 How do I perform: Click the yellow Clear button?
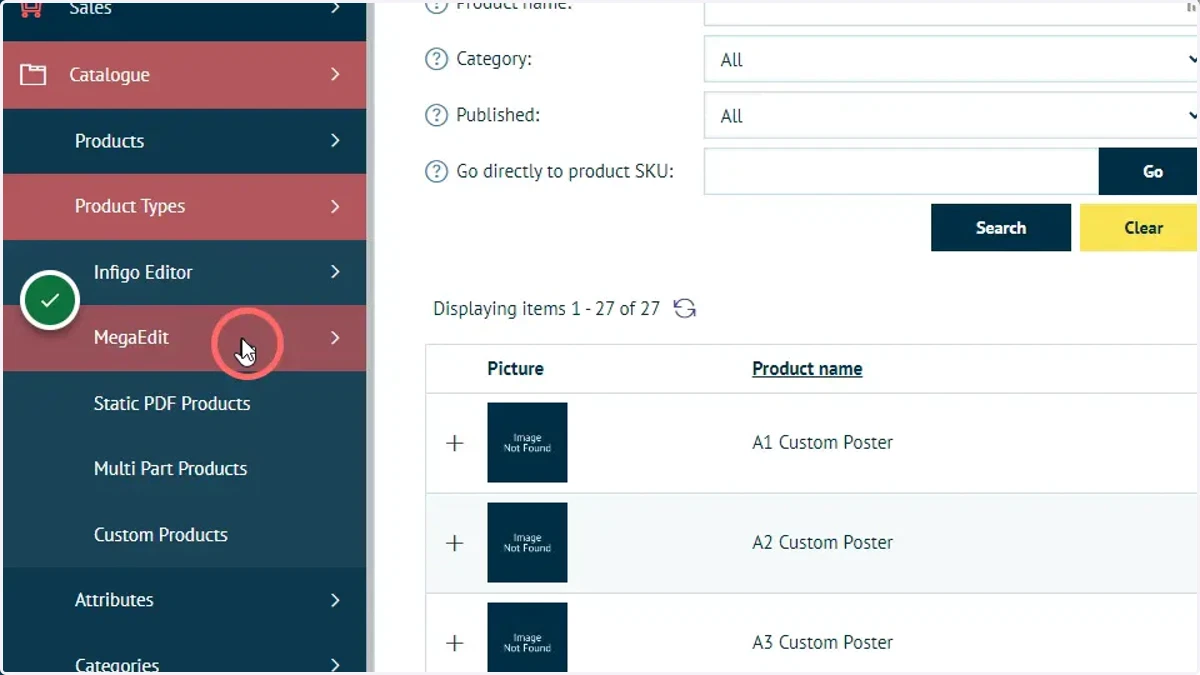pos(1139,228)
